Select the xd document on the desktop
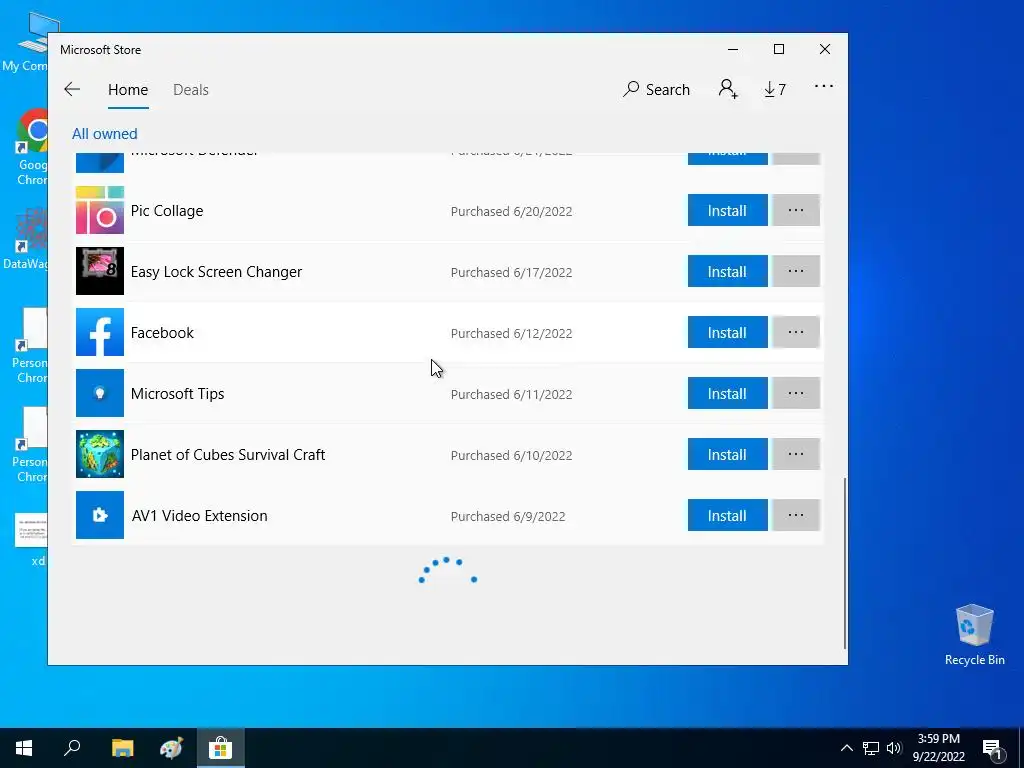 pos(33,539)
